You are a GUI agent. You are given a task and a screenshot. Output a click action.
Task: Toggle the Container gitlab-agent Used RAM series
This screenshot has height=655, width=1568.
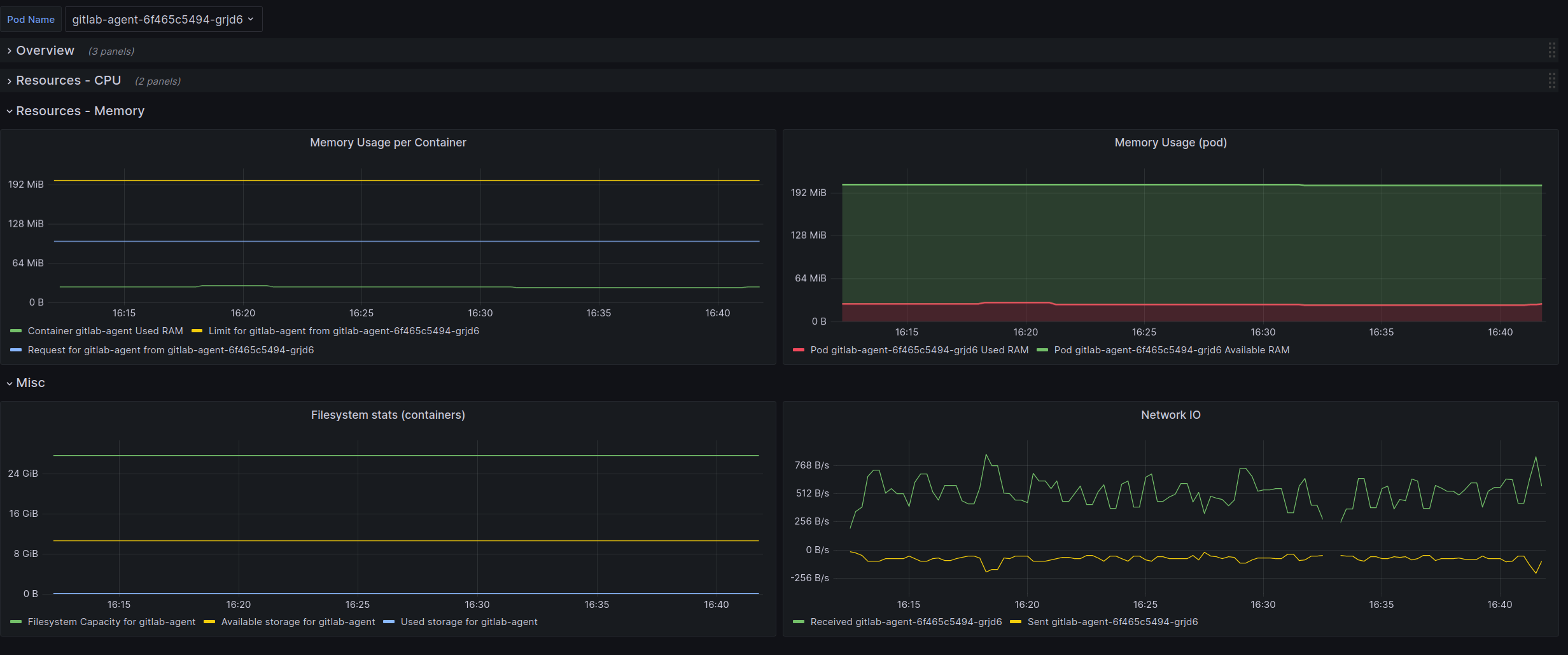tap(105, 331)
